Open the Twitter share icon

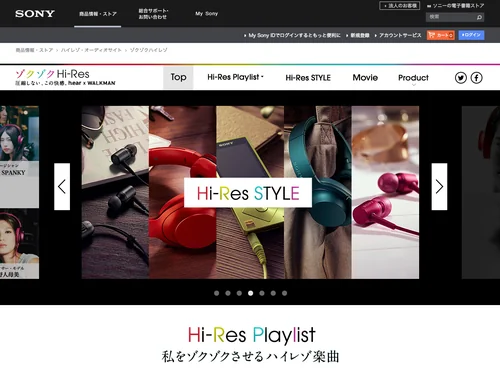(x=461, y=78)
